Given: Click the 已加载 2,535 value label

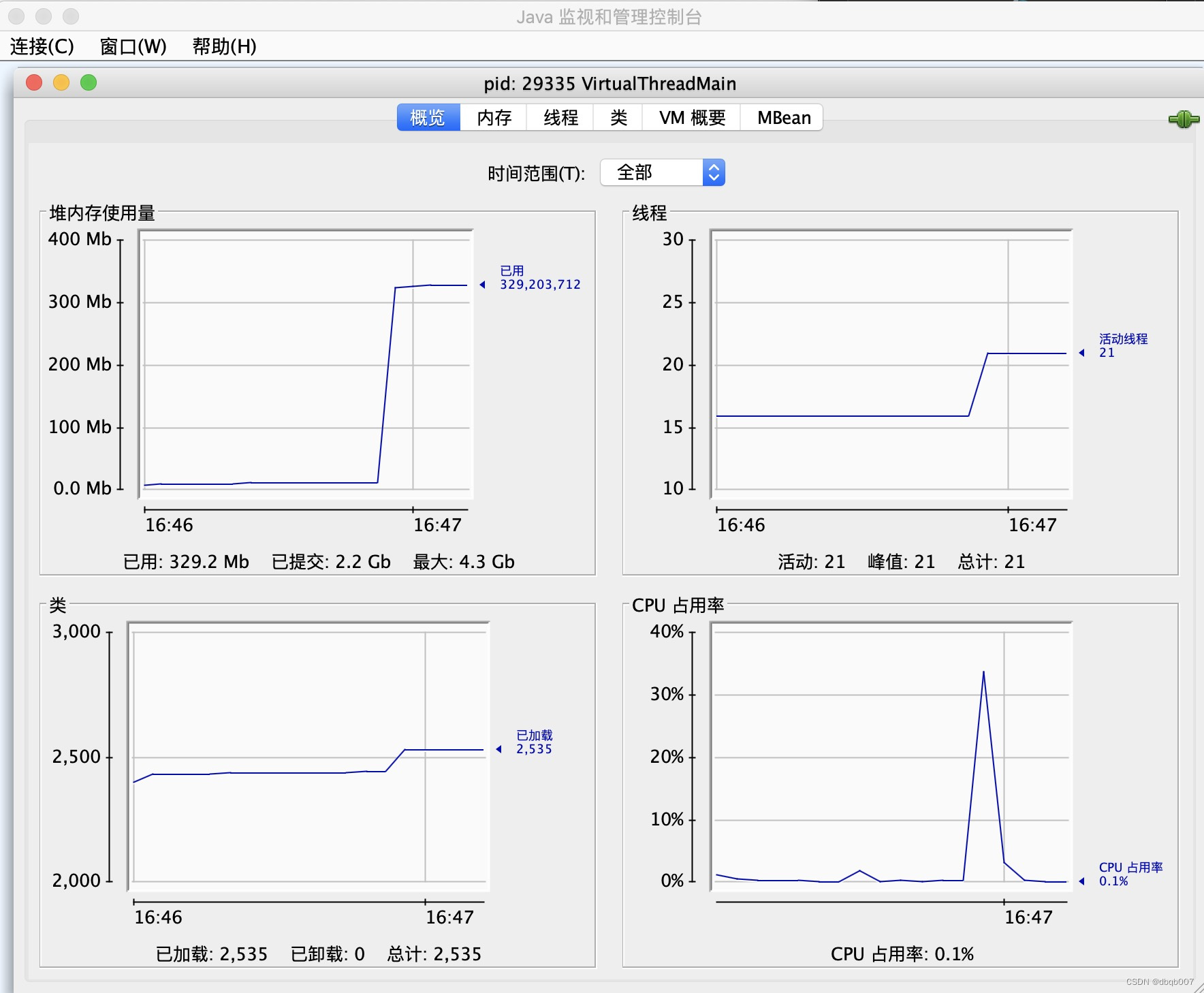Looking at the screenshot, I should tap(534, 742).
